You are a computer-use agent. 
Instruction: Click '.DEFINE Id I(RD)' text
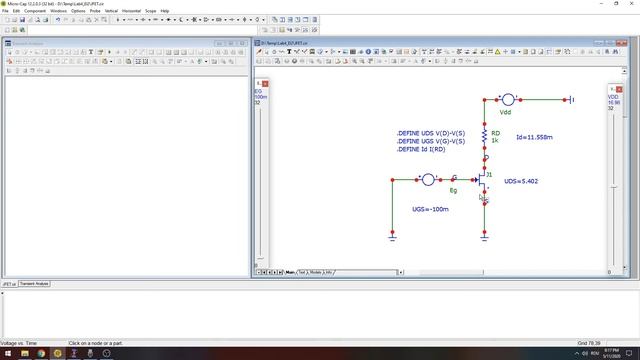point(421,149)
